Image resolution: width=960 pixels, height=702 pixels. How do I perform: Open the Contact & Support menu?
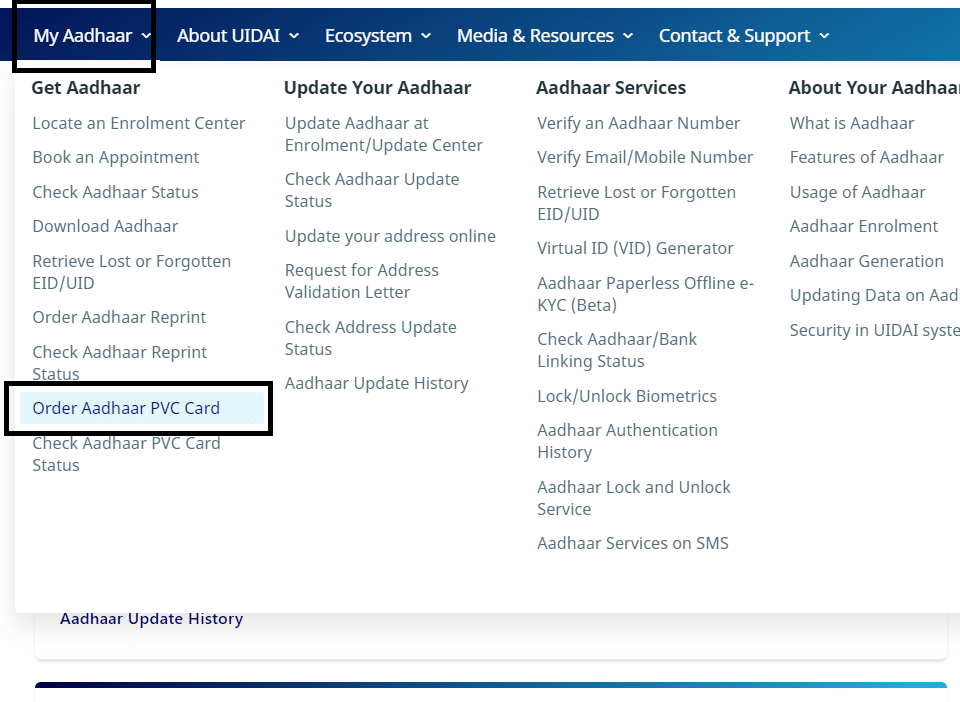pos(743,36)
